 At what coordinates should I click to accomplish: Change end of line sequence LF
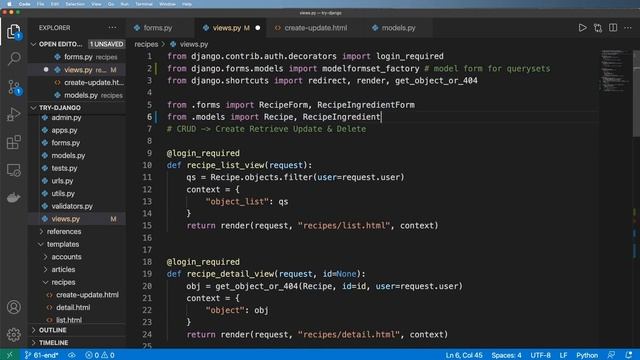click(563, 355)
